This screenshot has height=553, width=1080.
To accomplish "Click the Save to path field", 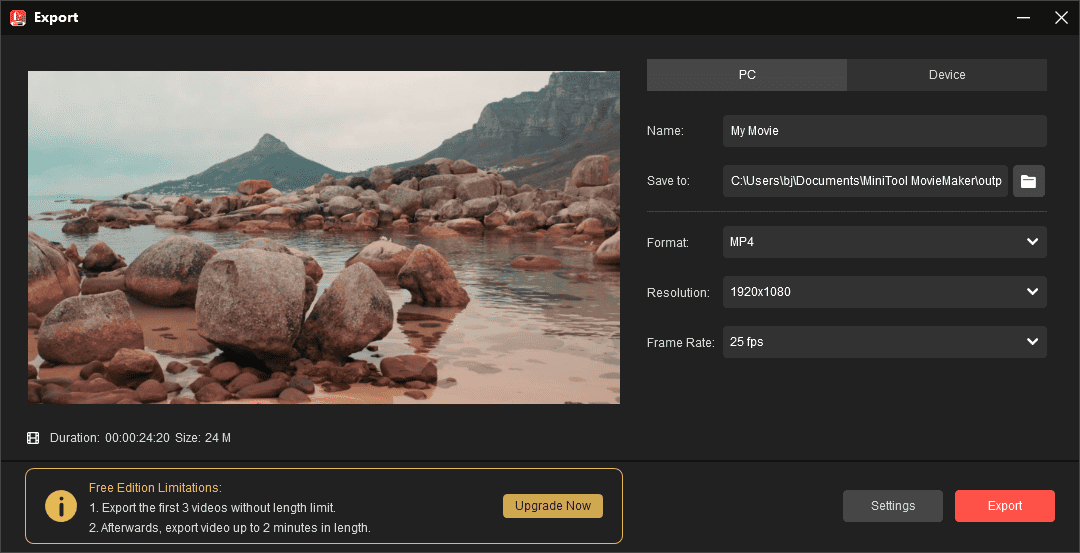I will pyautogui.click(x=865, y=181).
